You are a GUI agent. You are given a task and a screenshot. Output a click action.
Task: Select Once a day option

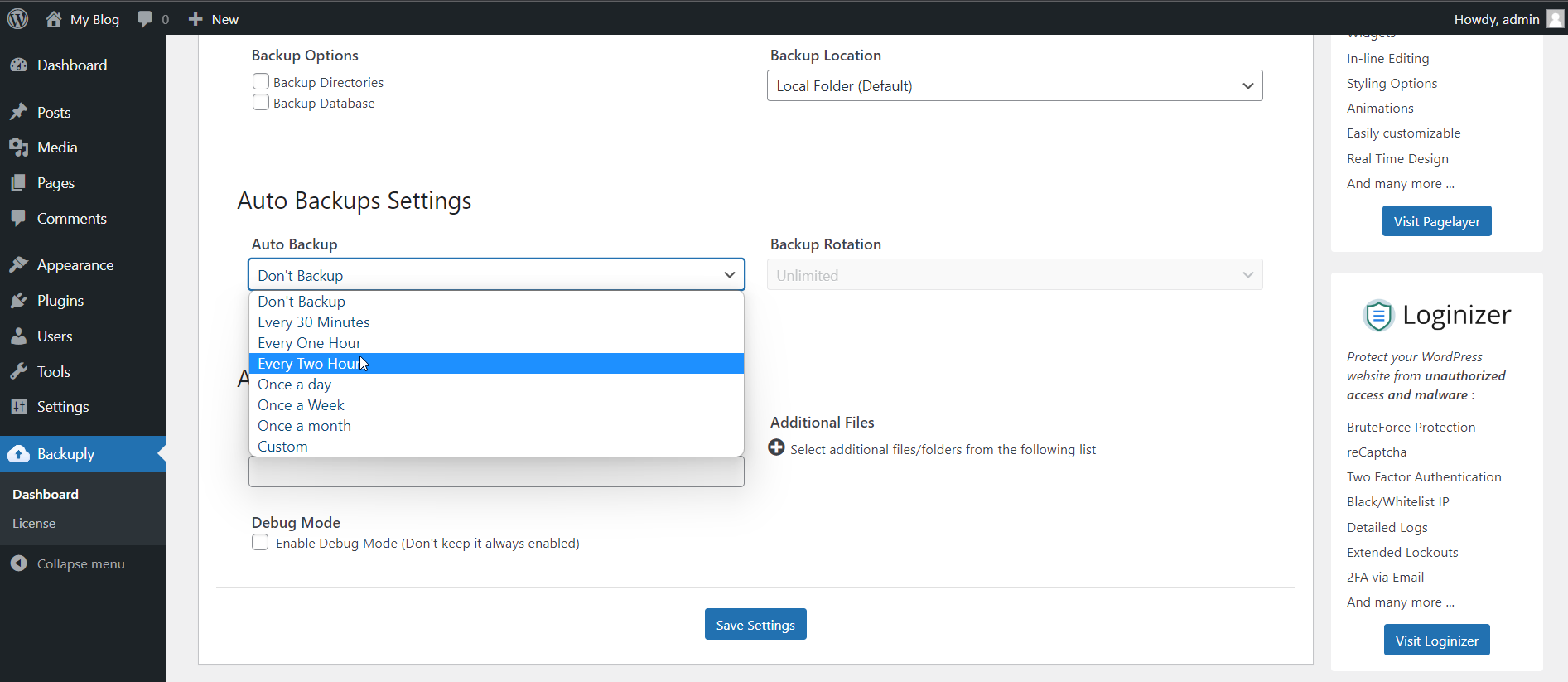coord(496,384)
